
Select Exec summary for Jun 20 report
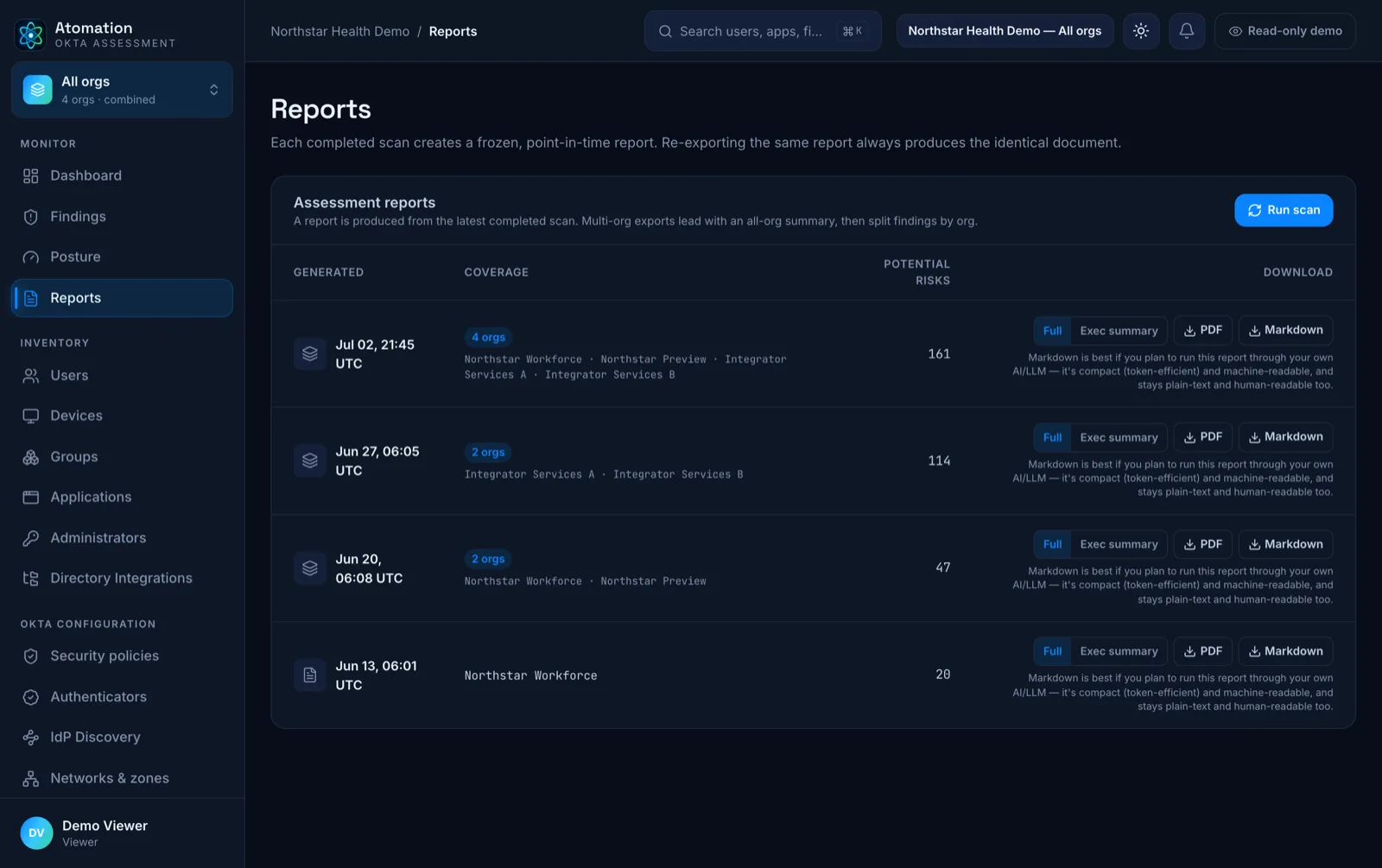point(1119,544)
